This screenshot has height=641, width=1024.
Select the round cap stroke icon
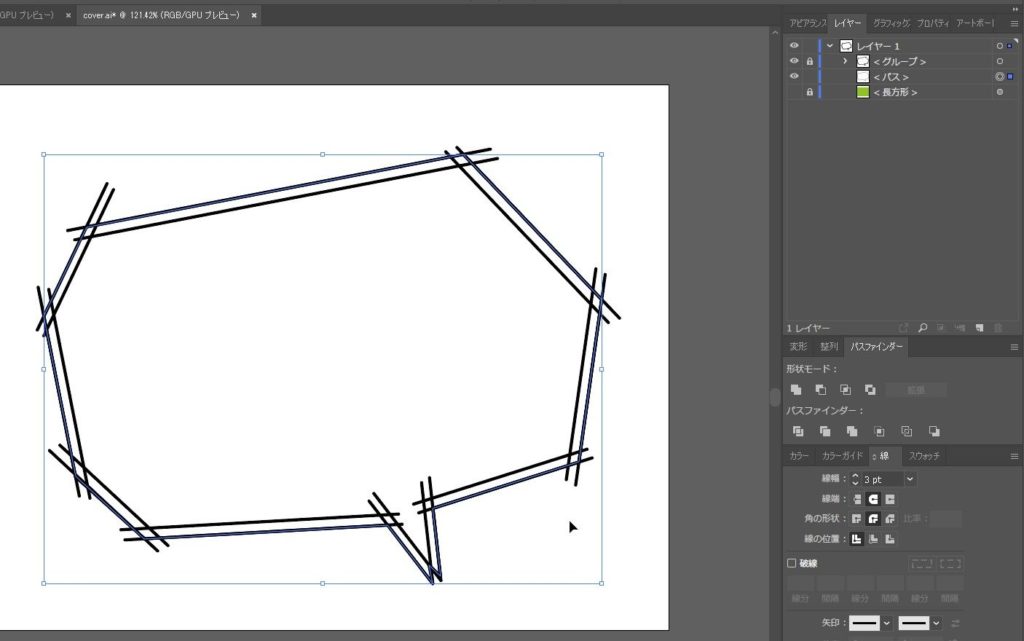(873, 499)
